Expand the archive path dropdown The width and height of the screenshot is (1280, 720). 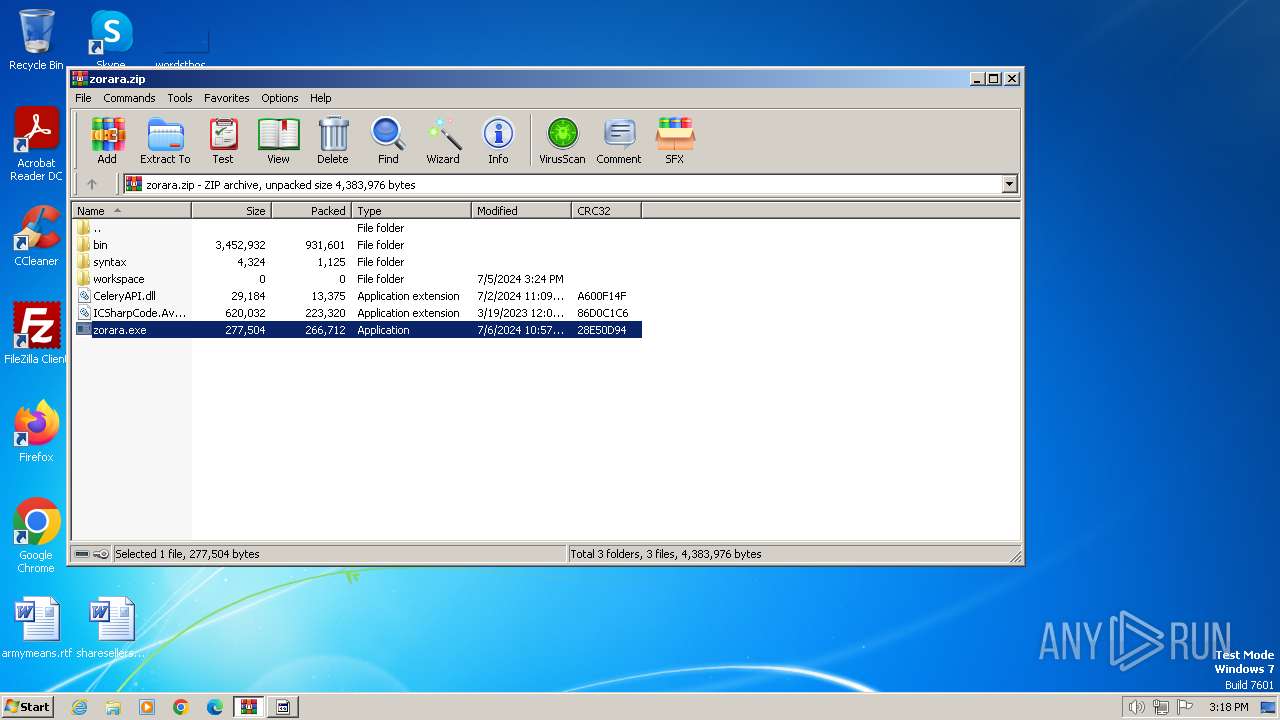point(1009,184)
